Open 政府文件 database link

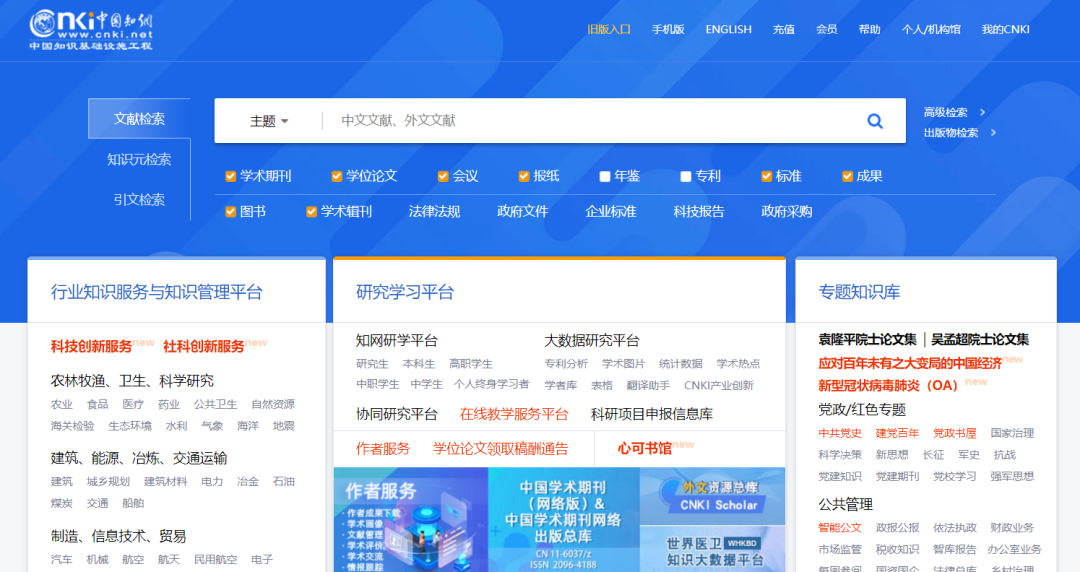click(523, 212)
